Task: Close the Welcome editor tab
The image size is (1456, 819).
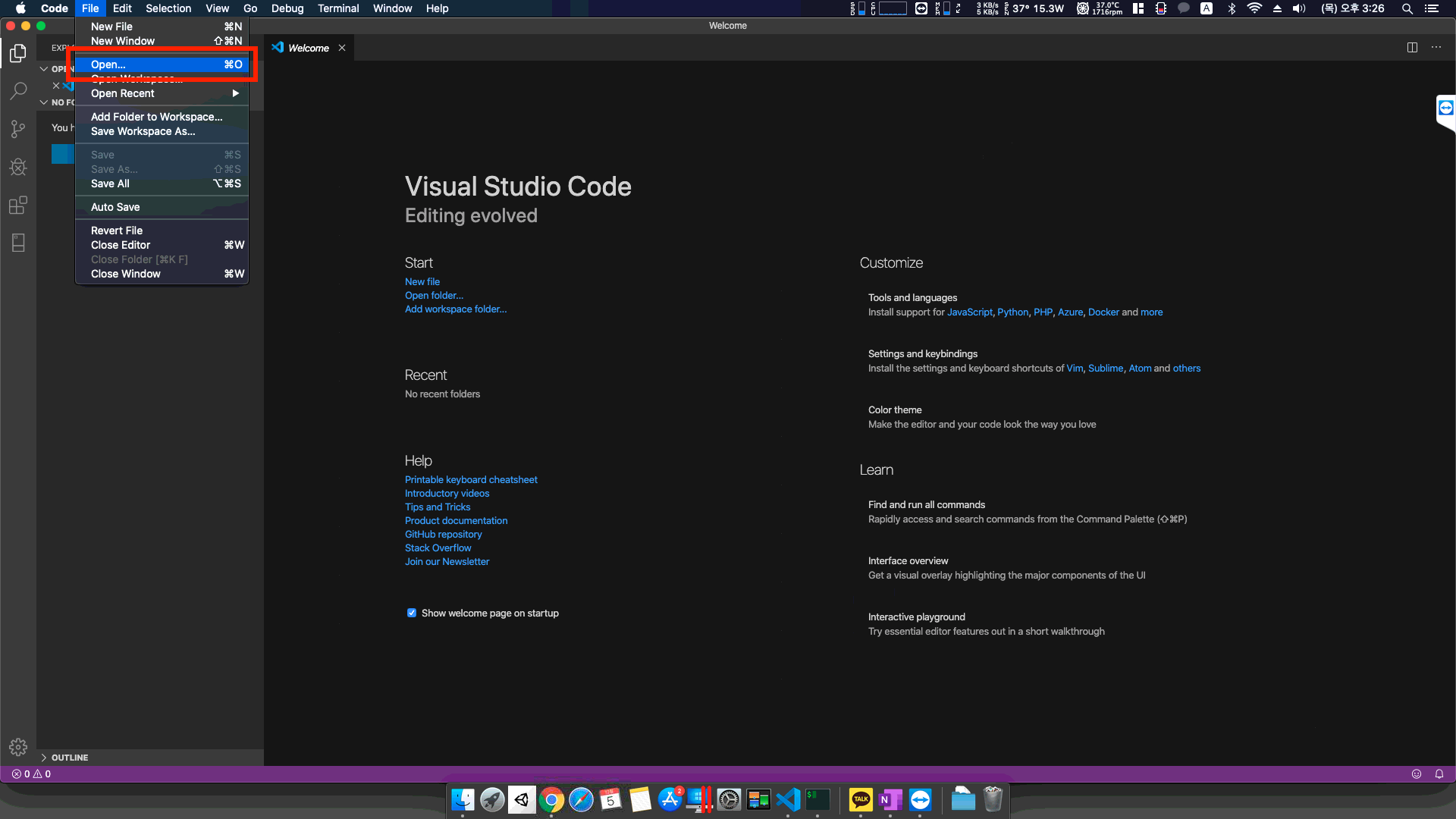Action: point(342,48)
